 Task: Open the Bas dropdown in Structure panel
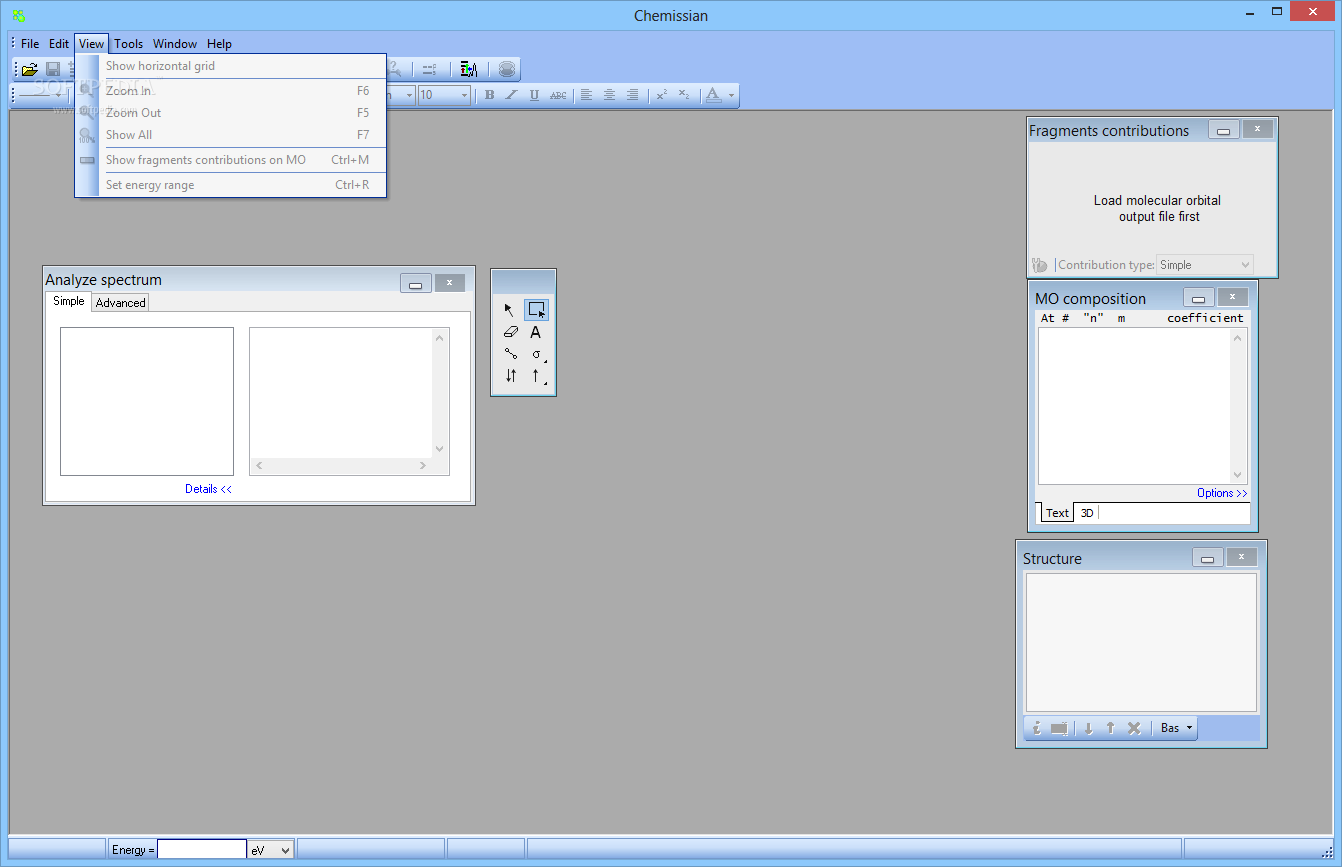(x=1176, y=728)
